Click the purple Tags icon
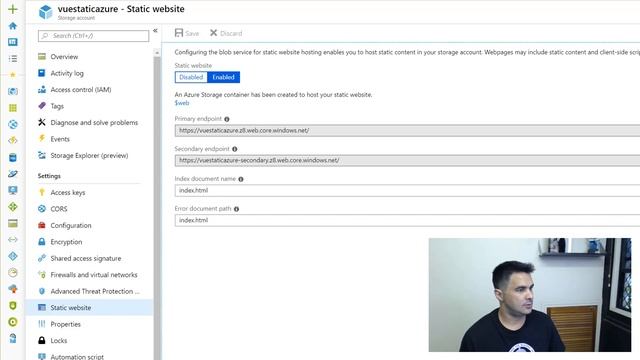This screenshot has height=360, width=640. click(x=42, y=106)
